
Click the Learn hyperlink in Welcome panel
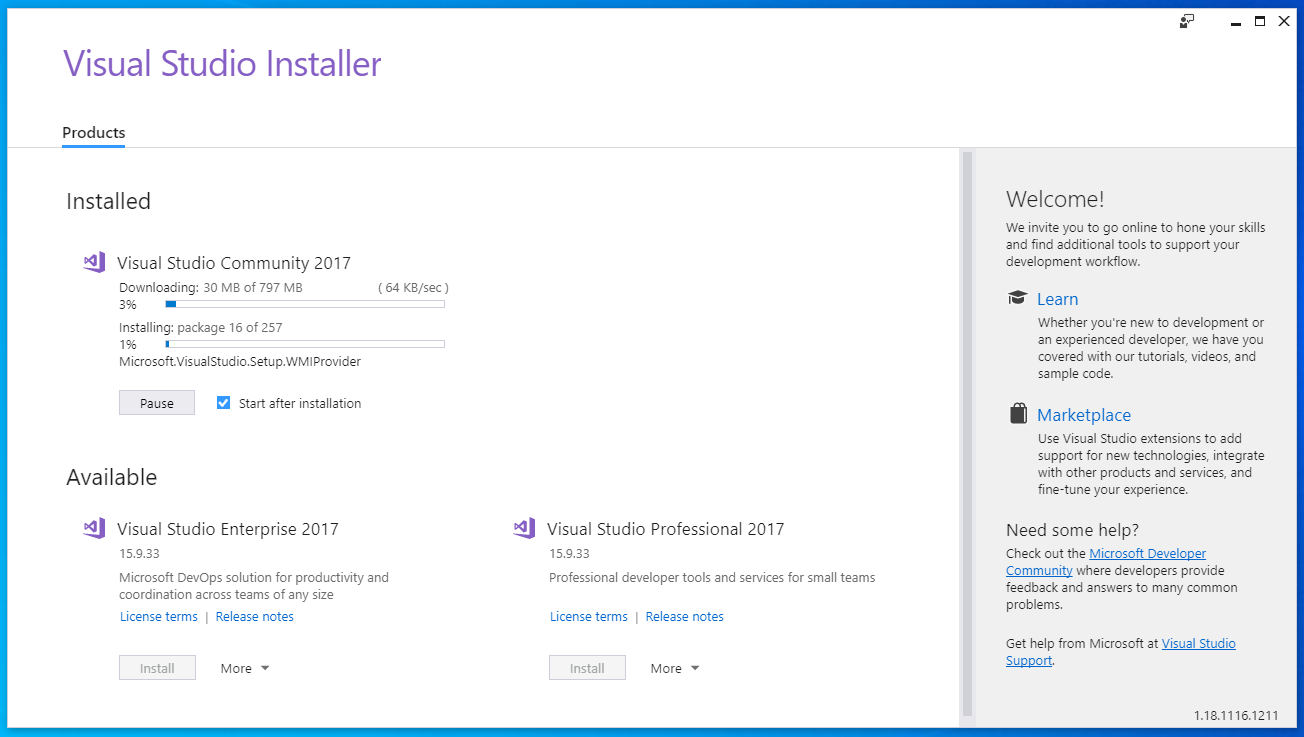click(x=1057, y=298)
